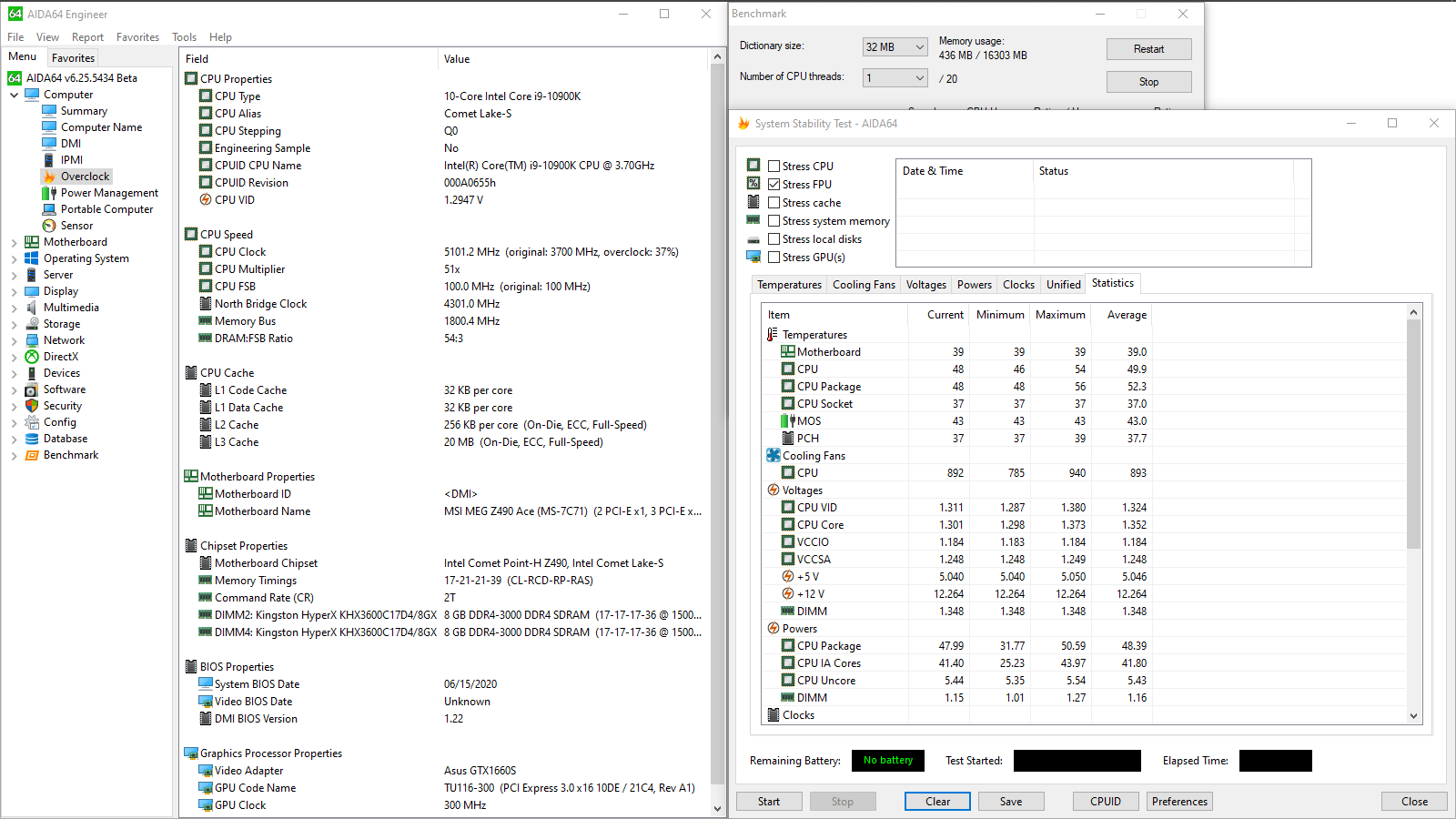
Task: Click the Memory Bus RAM icon
Action: point(206,321)
